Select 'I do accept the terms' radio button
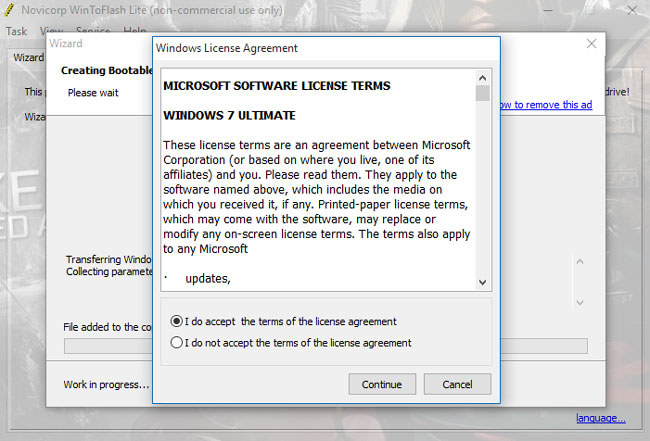 pyautogui.click(x=177, y=321)
